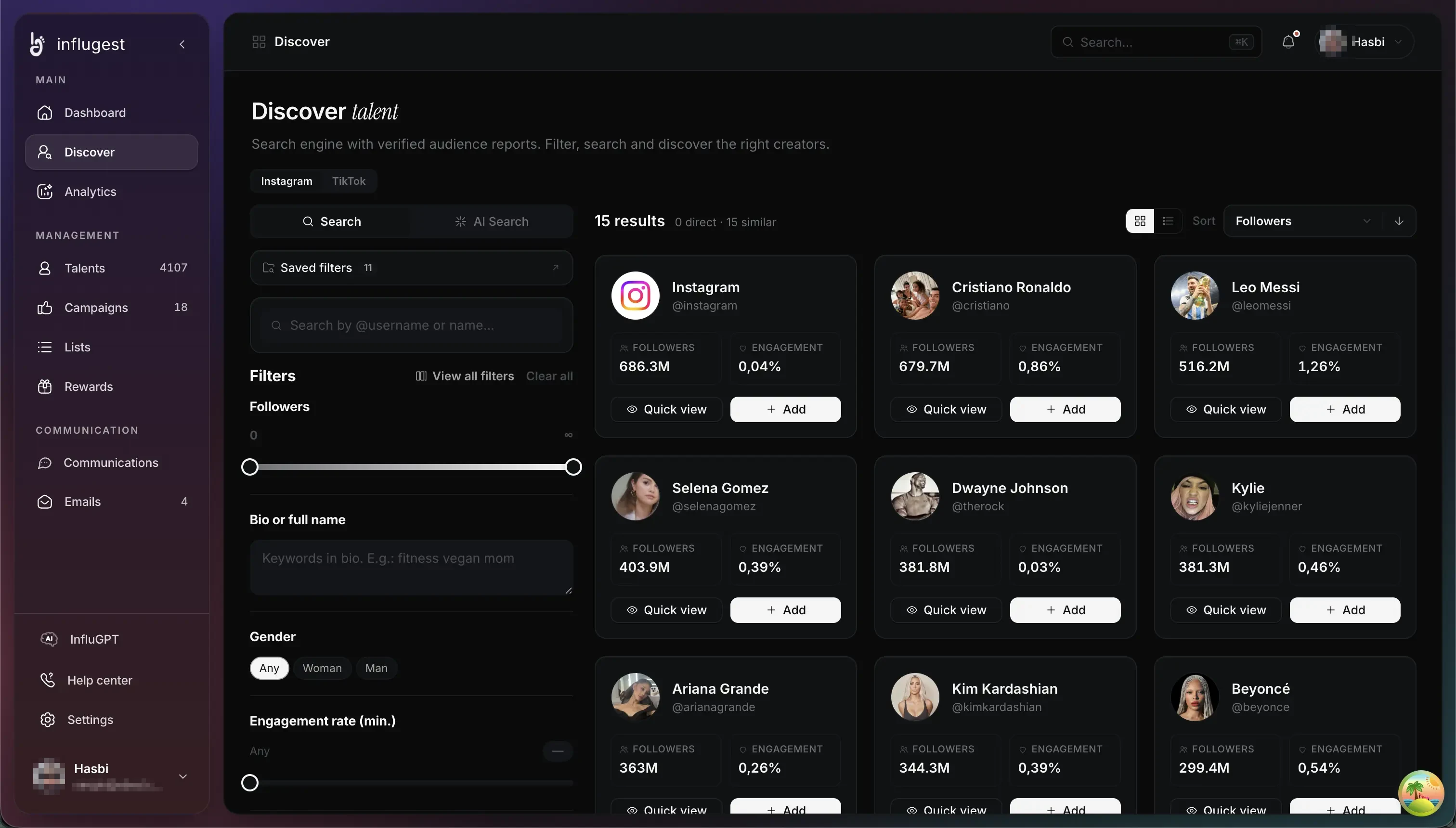Add Cristiano Ronaldo
This screenshot has height=828, width=1456.
pyautogui.click(x=1065, y=410)
